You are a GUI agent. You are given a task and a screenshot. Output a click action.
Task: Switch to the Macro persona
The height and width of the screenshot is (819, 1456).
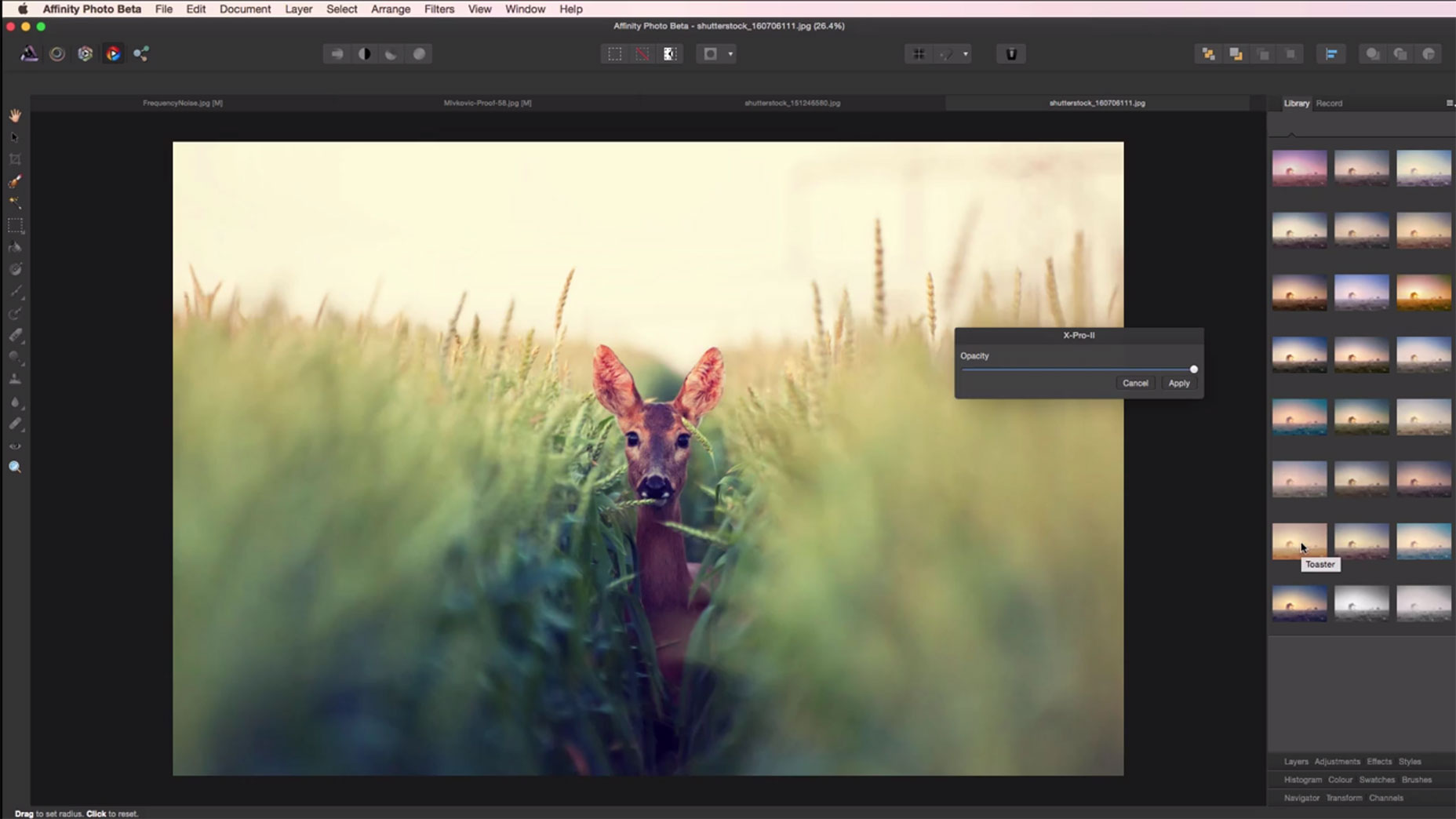point(114,54)
